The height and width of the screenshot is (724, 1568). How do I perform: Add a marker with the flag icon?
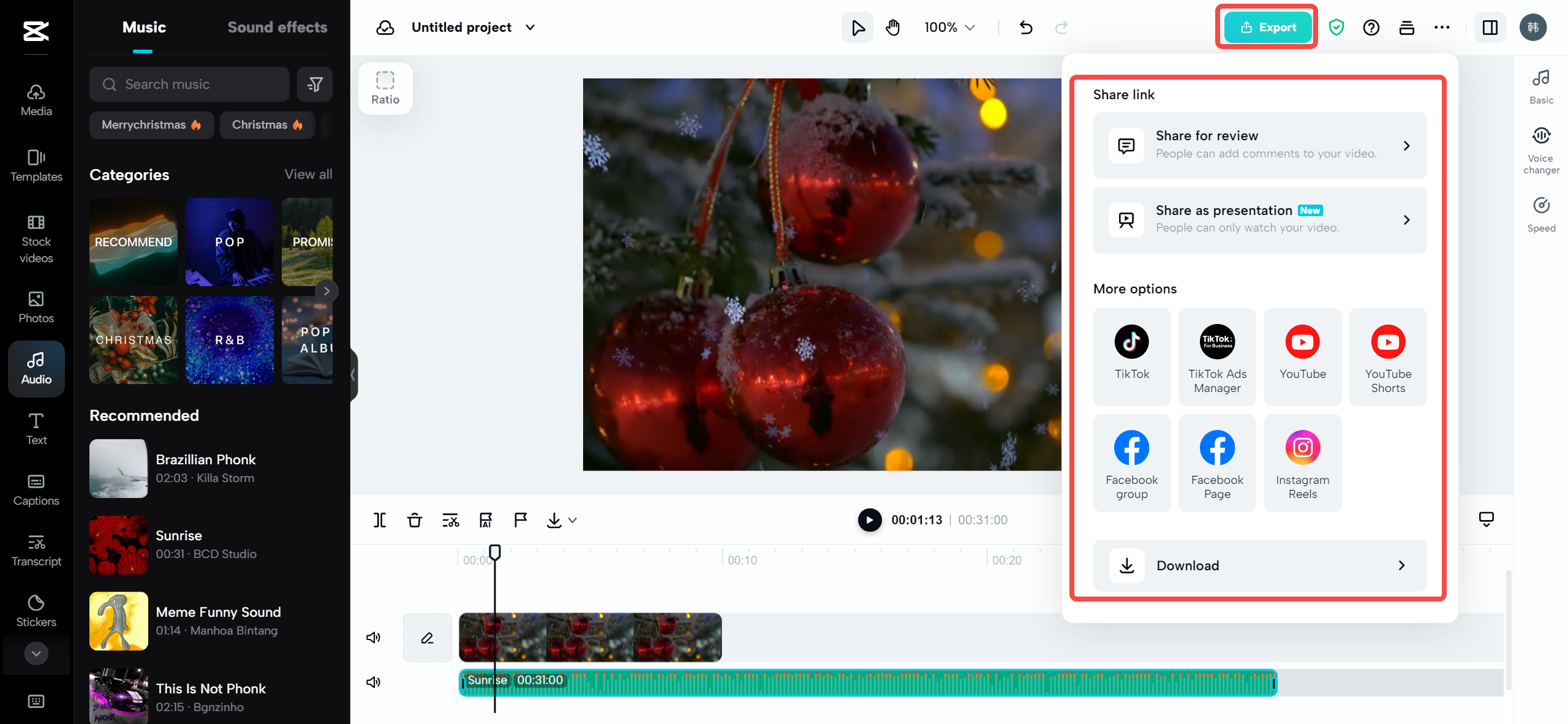(x=520, y=520)
